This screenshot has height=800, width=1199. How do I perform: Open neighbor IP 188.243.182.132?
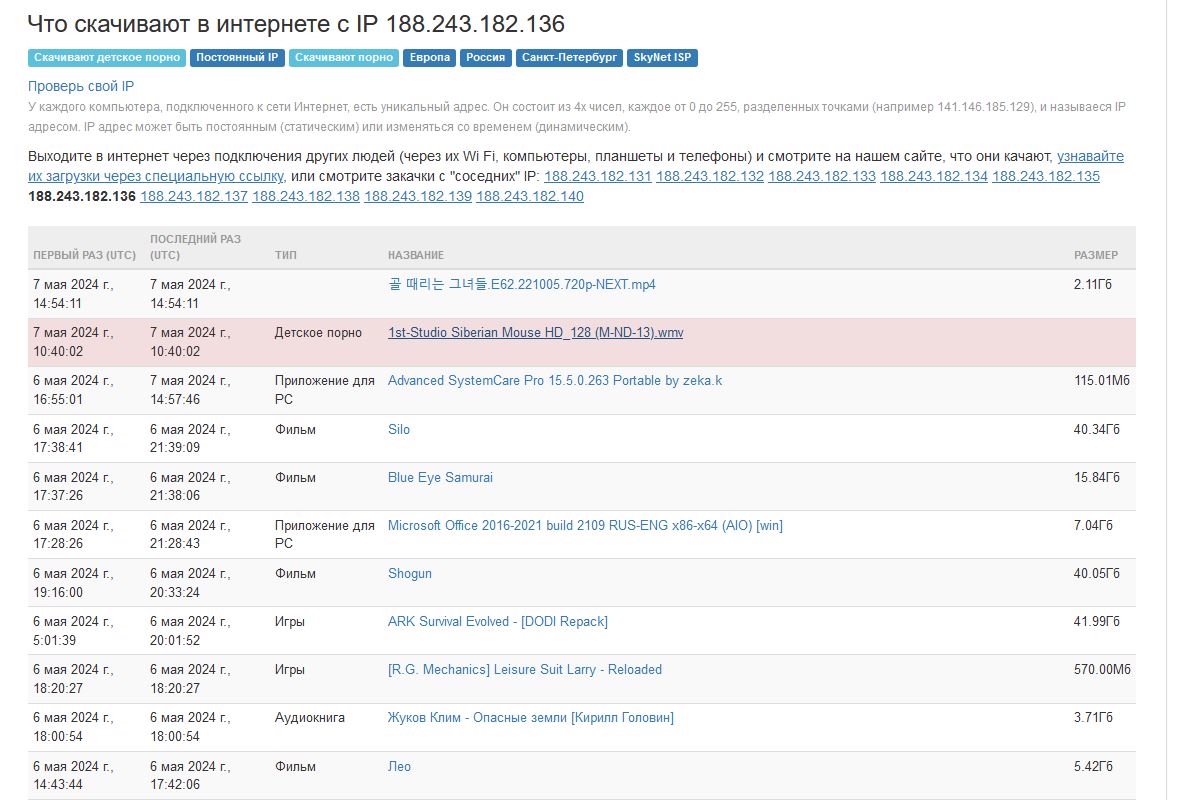coord(710,176)
